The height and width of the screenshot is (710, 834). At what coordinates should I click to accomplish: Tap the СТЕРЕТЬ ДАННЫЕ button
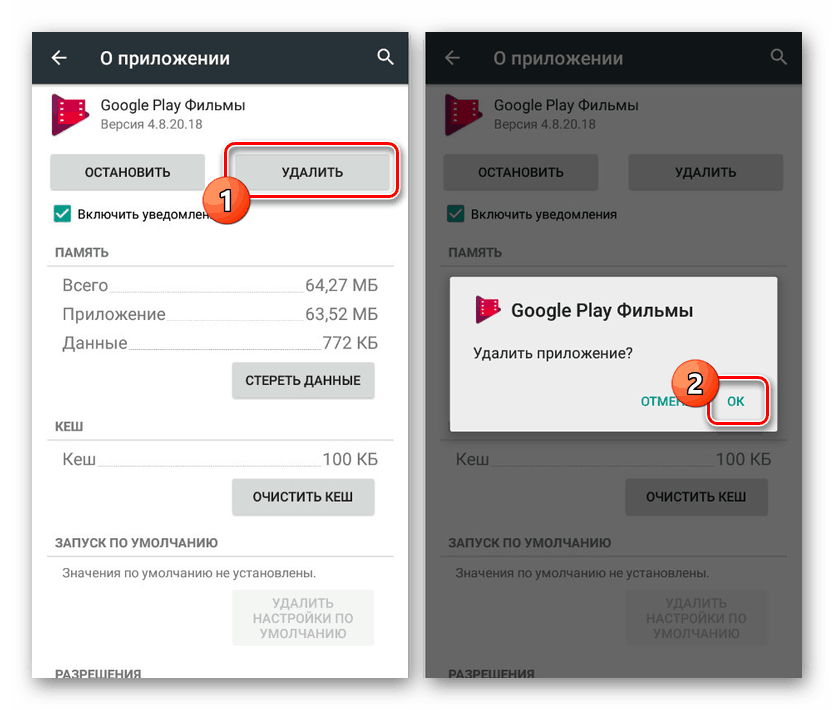click(x=303, y=381)
